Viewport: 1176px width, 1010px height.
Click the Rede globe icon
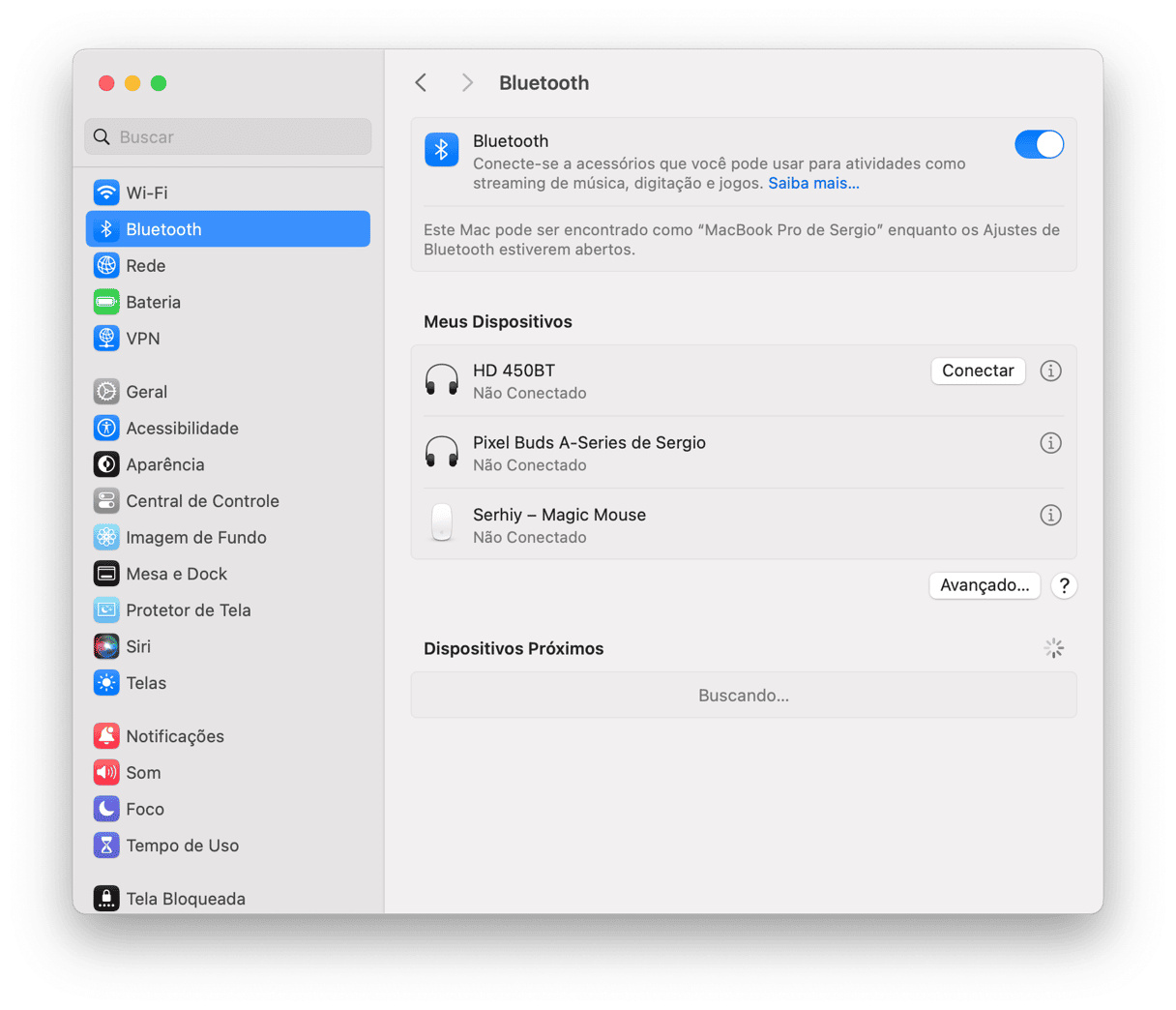point(106,265)
